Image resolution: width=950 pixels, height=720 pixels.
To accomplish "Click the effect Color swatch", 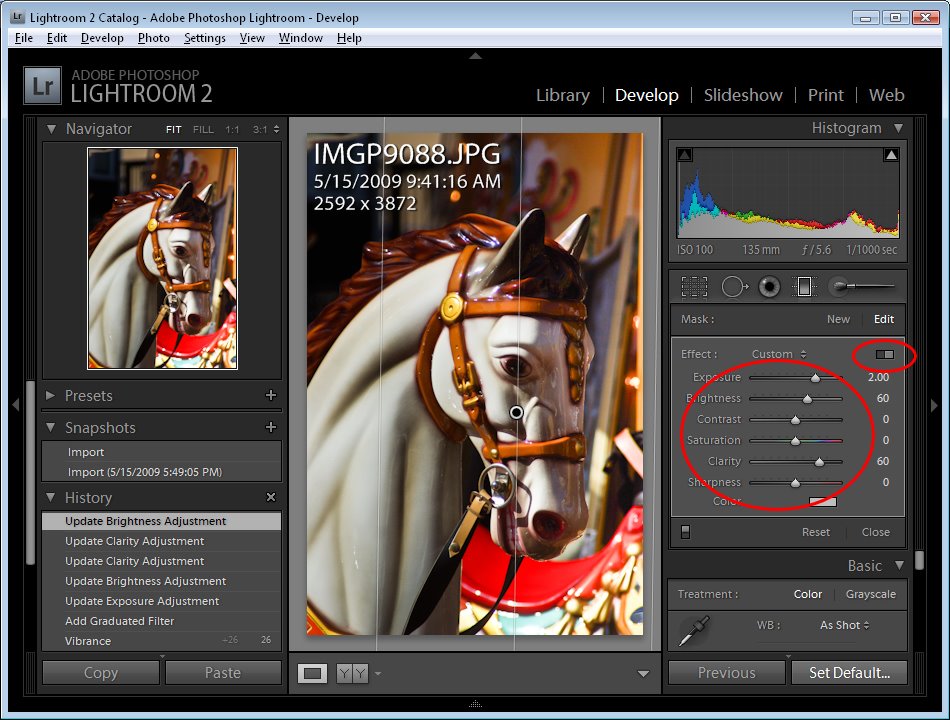I will point(823,501).
